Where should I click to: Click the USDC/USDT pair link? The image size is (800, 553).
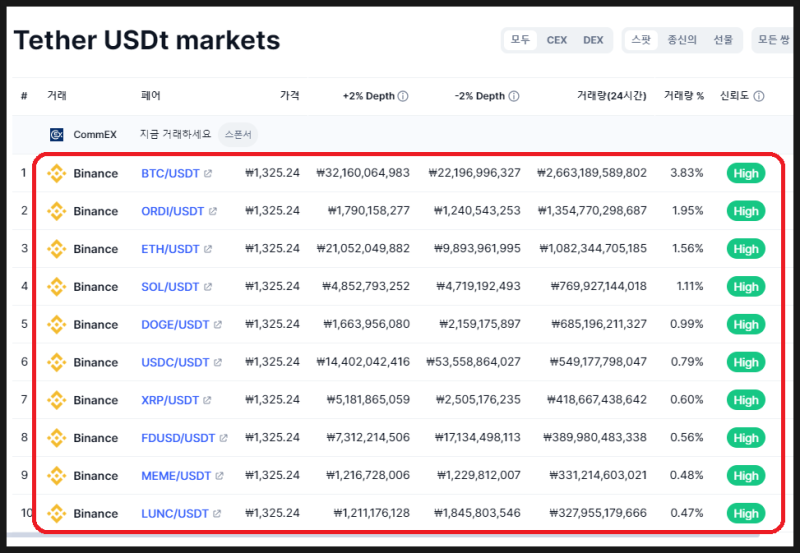[x=175, y=362]
